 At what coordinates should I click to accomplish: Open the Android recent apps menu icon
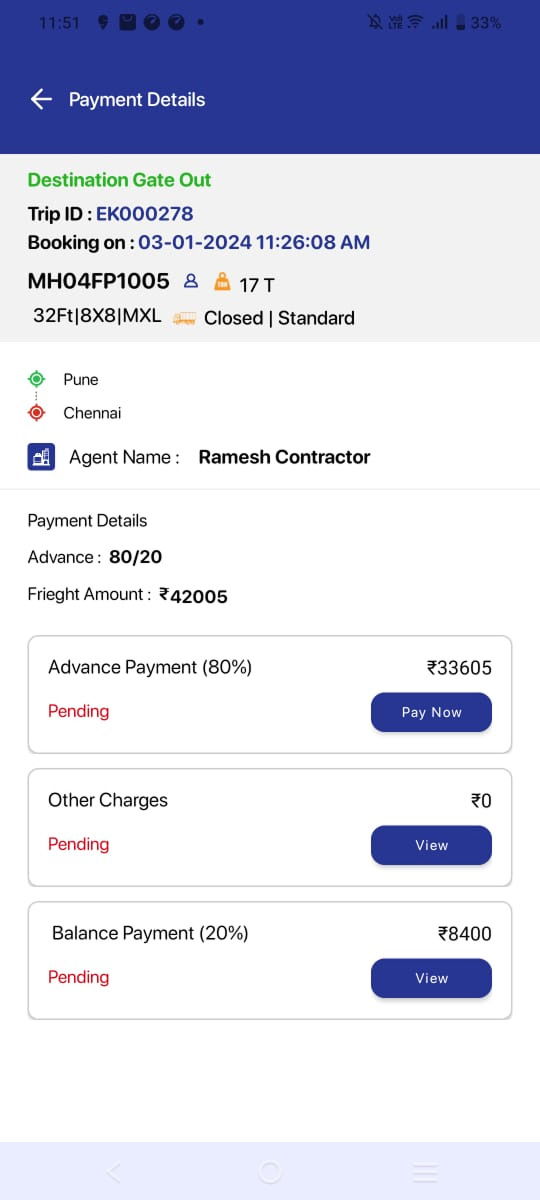(x=425, y=1172)
